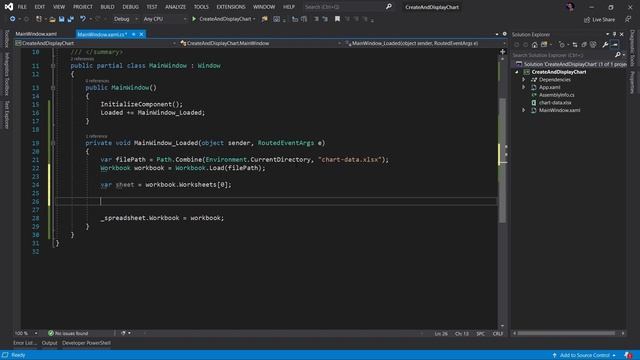Toggle Show All Files in Solution Explorer
The image size is (640, 360).
coord(593,44)
